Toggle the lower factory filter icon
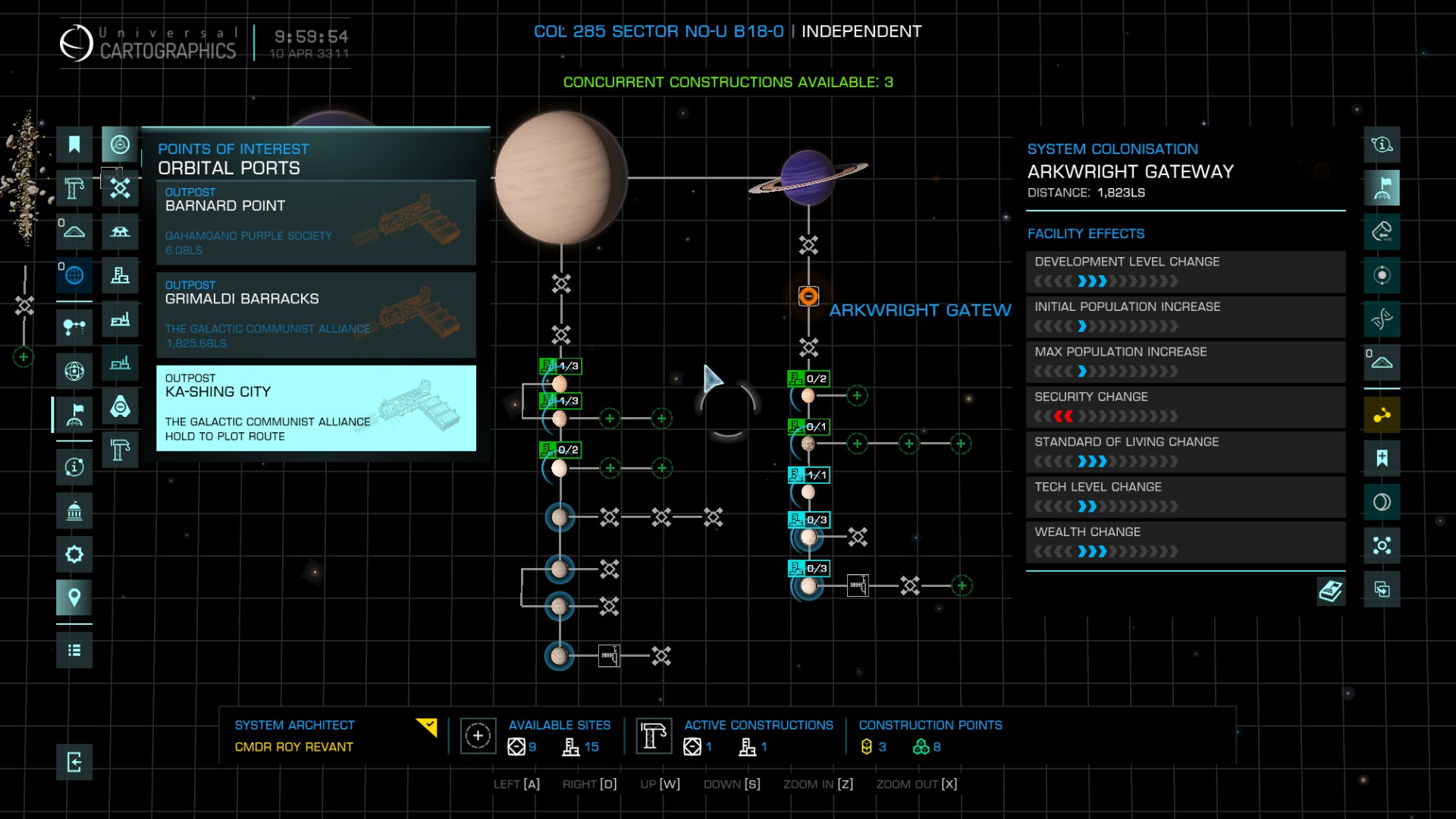The width and height of the screenshot is (1456, 819). pyautogui.click(x=120, y=362)
